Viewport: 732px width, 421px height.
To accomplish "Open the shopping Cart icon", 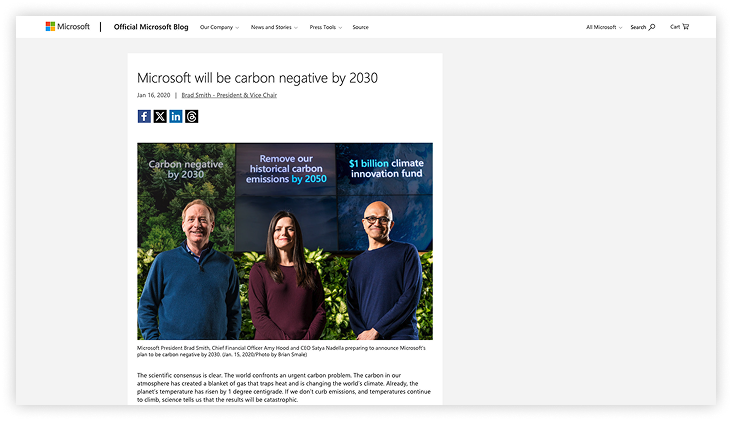I will 685,27.
